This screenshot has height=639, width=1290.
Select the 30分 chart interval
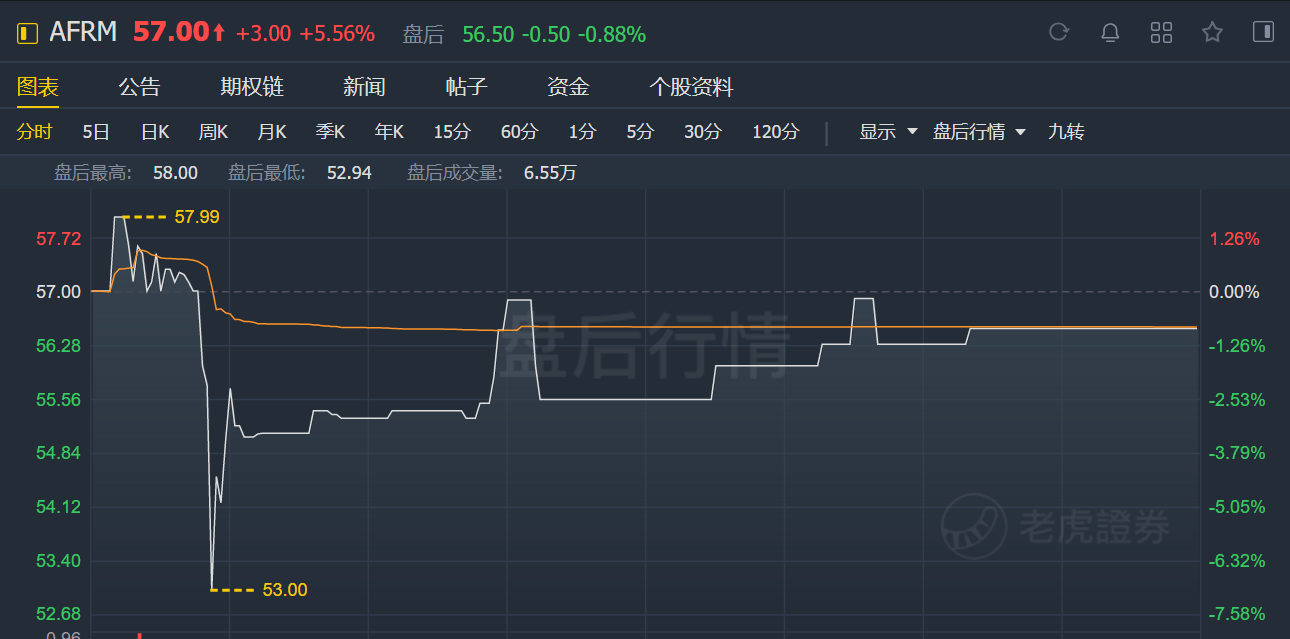pos(703,132)
